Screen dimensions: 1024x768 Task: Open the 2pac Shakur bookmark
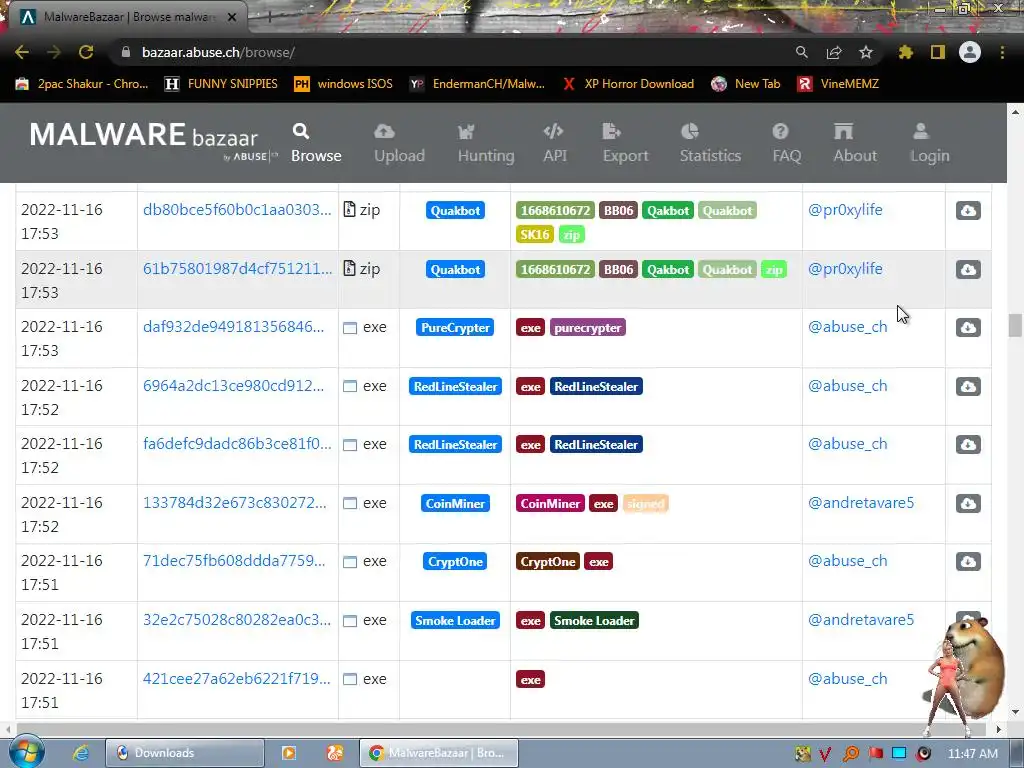(82, 84)
